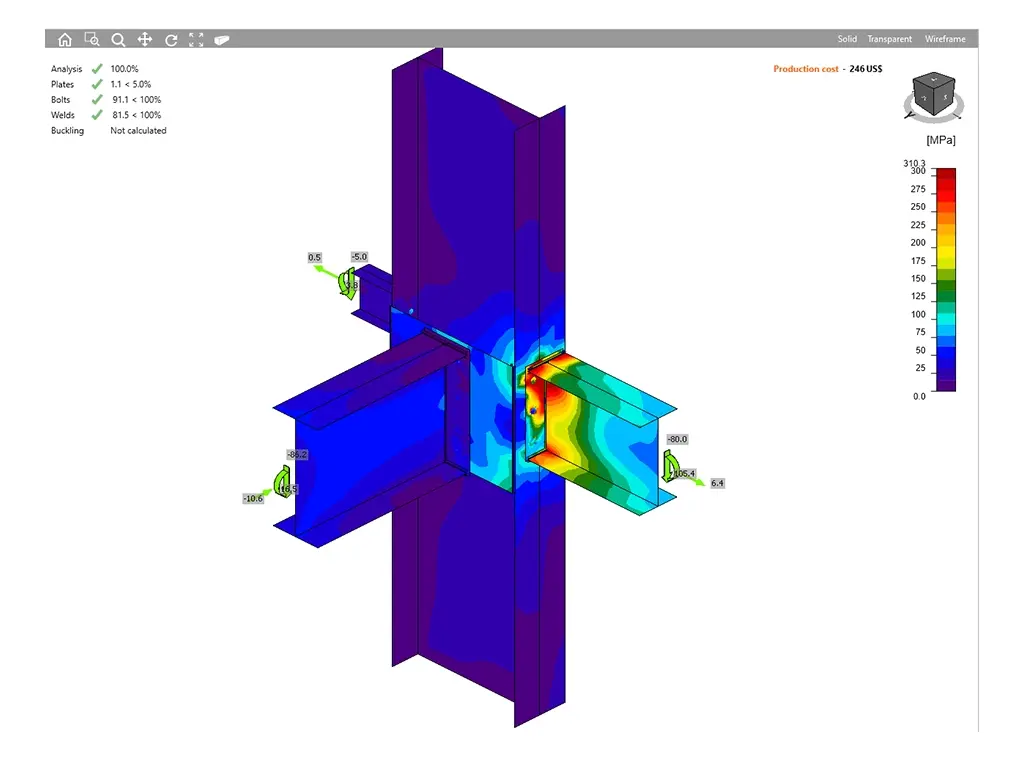Select the magnifier zoom tool
Viewport: 1024px width, 768px height.
(x=118, y=40)
